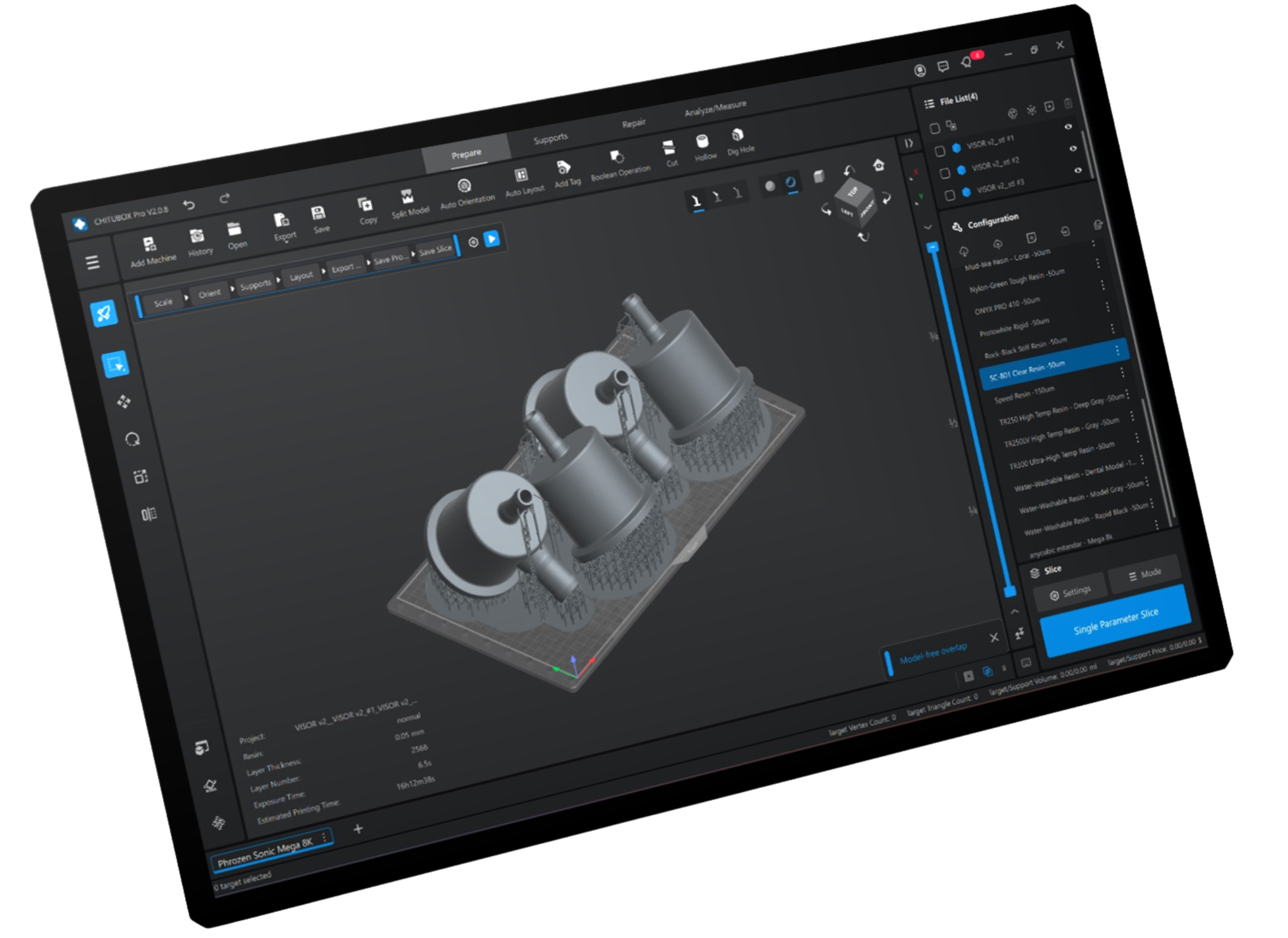Click the Scale workflow step

(x=163, y=302)
